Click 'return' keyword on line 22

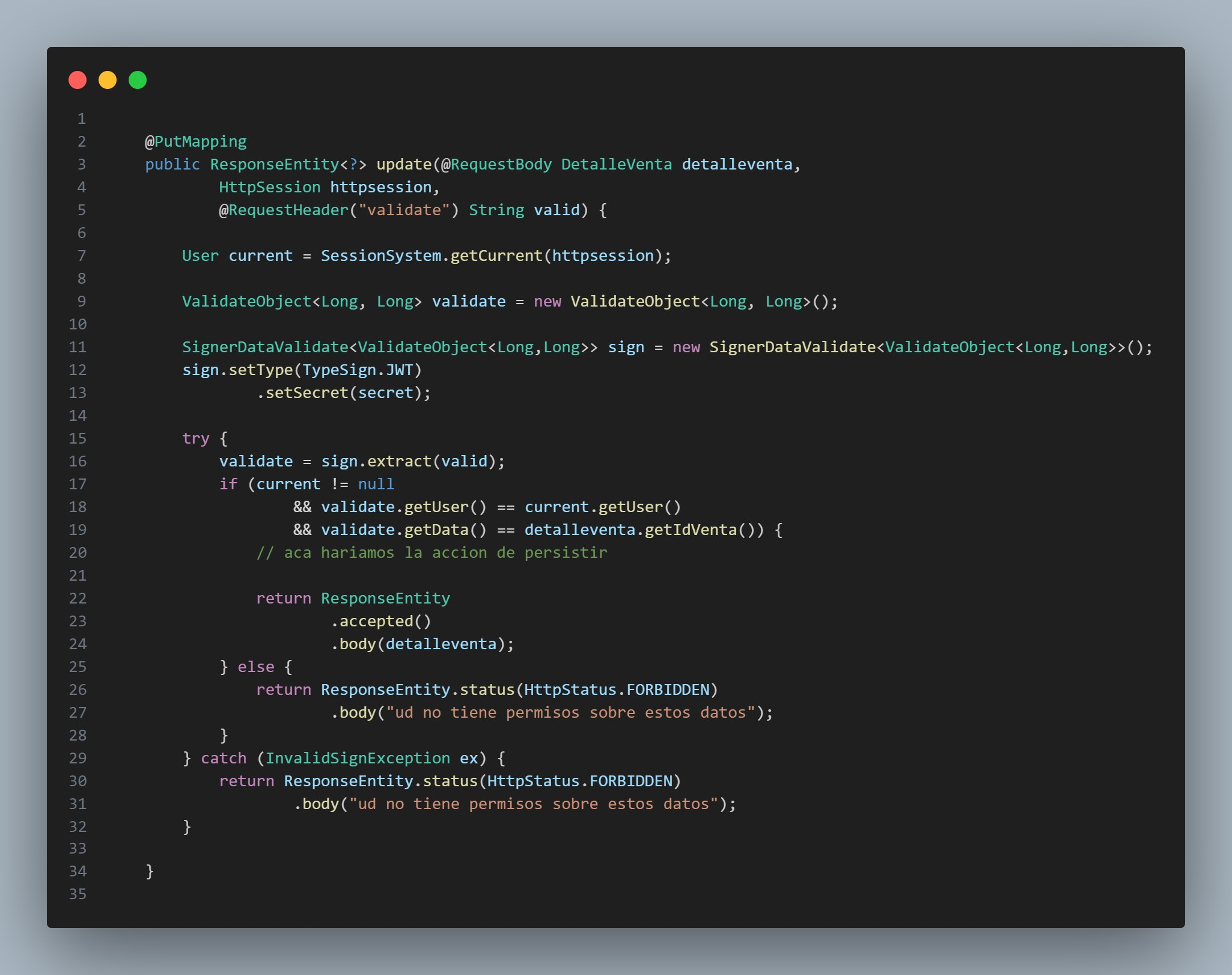click(x=284, y=599)
